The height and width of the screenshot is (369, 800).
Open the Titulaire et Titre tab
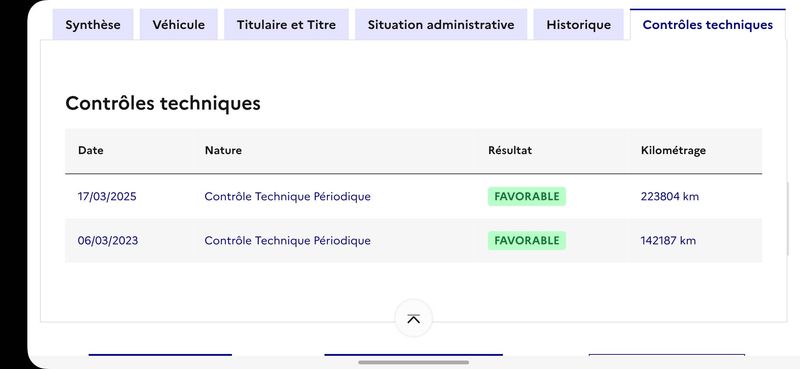tap(286, 24)
